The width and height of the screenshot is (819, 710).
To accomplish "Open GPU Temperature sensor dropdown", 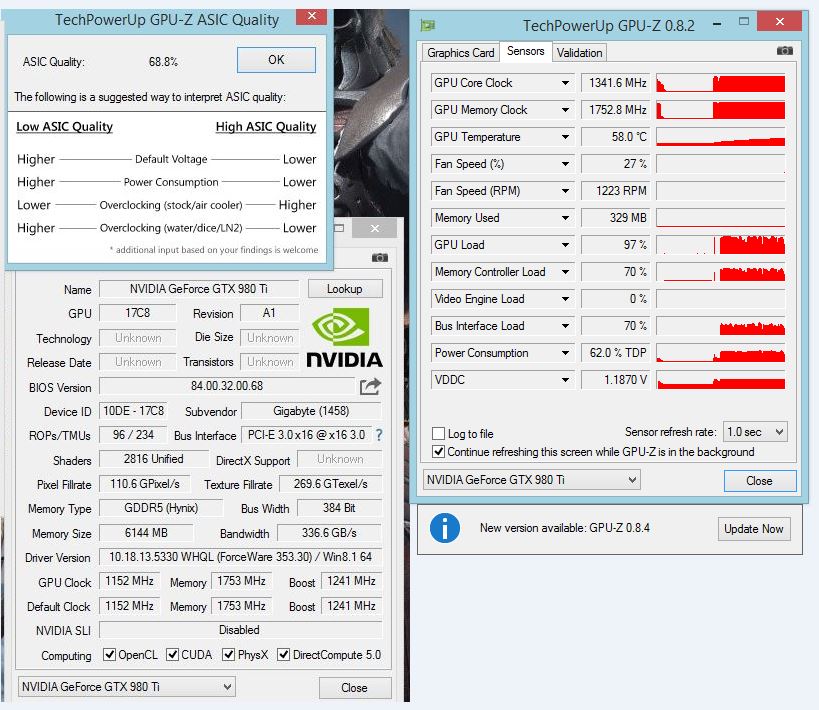I will coord(565,137).
